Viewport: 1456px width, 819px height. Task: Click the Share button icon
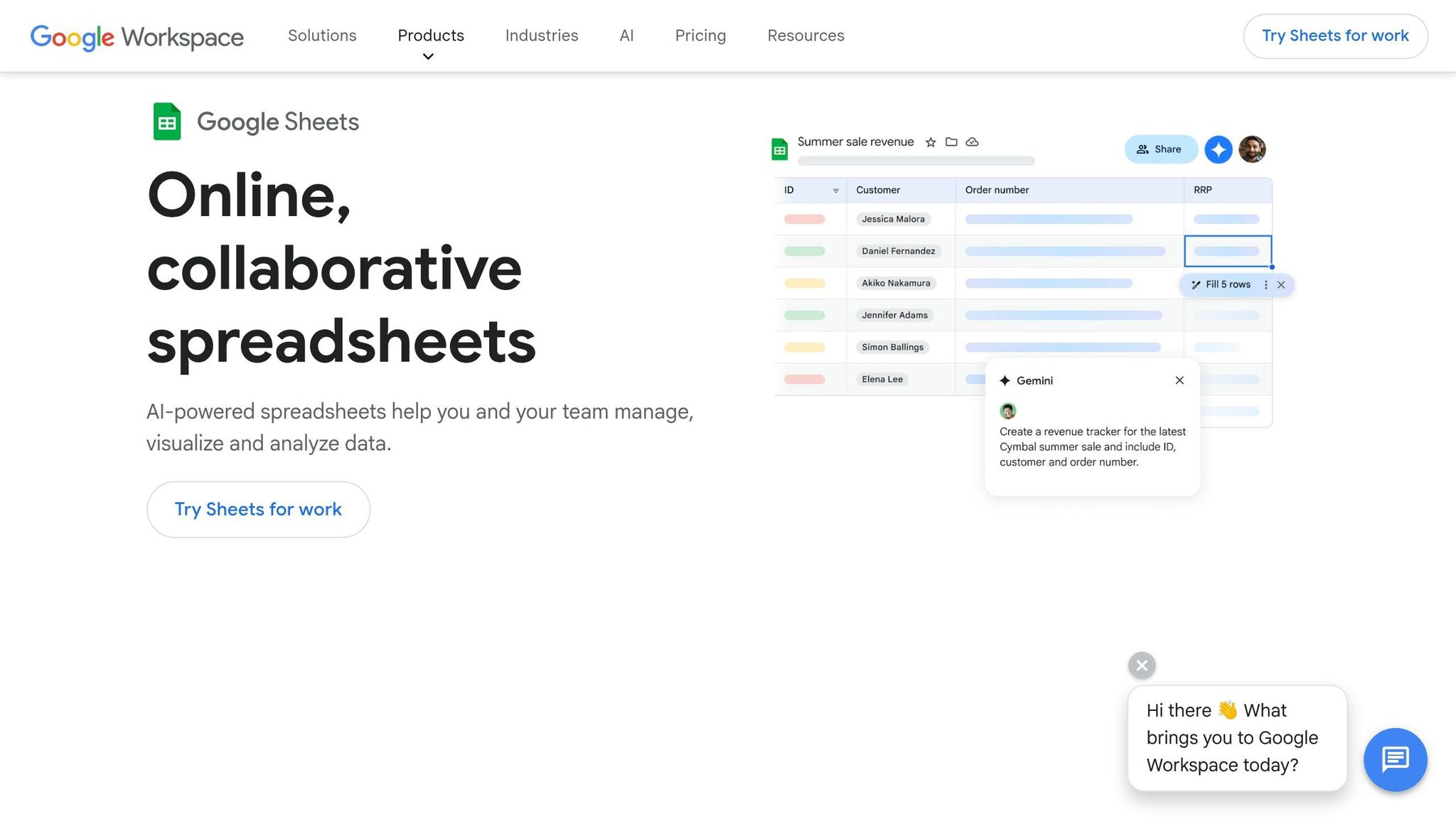click(x=1143, y=149)
